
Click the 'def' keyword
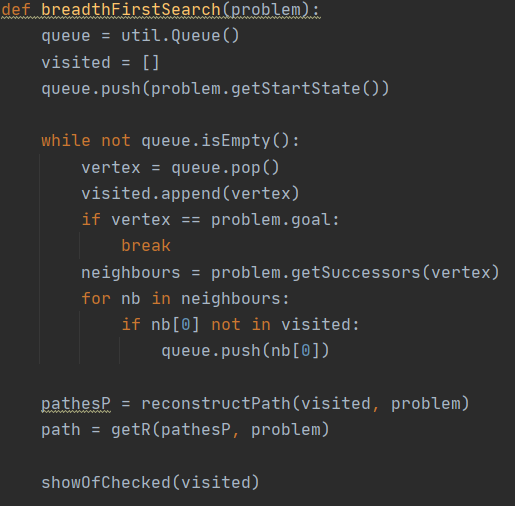[16, 9]
